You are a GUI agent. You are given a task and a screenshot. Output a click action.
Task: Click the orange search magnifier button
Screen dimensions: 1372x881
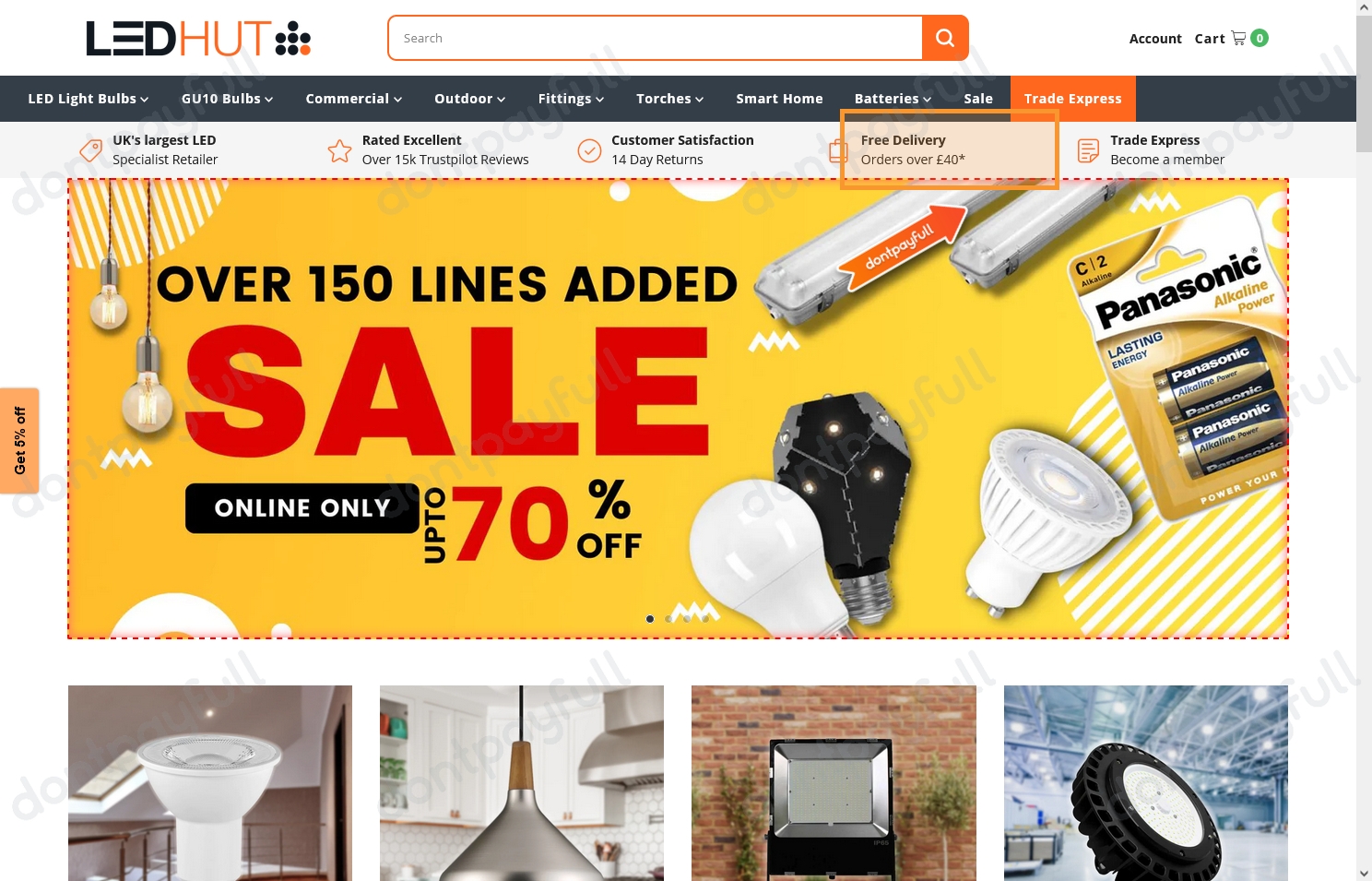(944, 38)
